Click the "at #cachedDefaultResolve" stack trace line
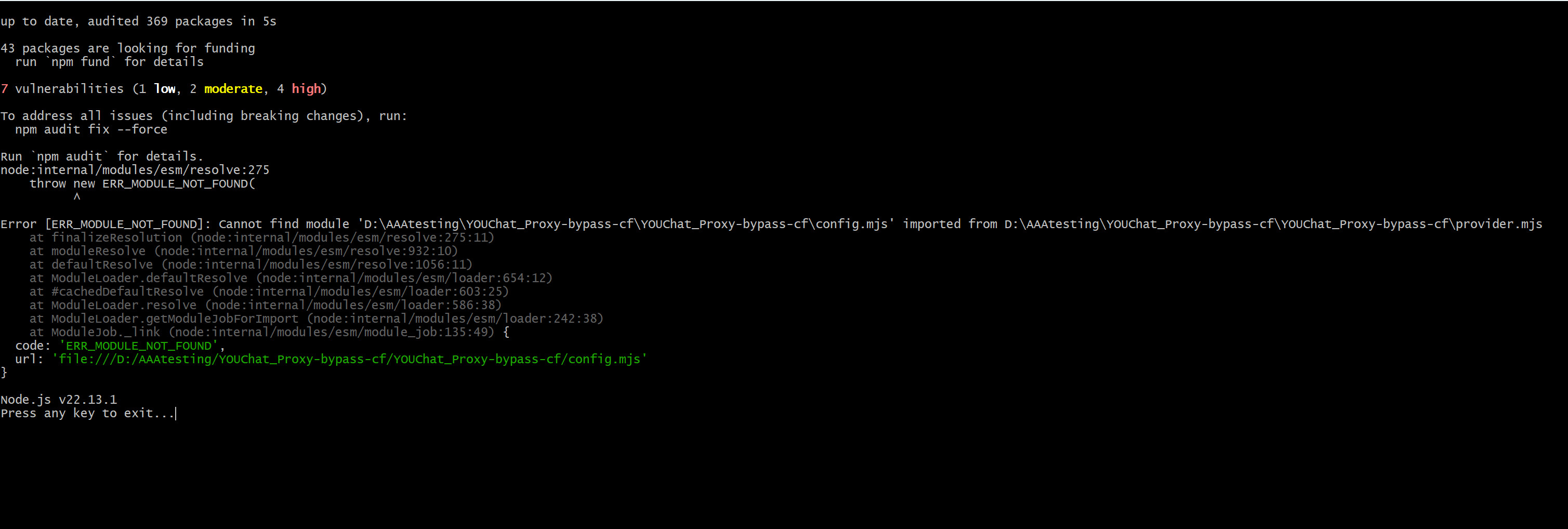Screen dimensions: 1568x529 [269, 292]
